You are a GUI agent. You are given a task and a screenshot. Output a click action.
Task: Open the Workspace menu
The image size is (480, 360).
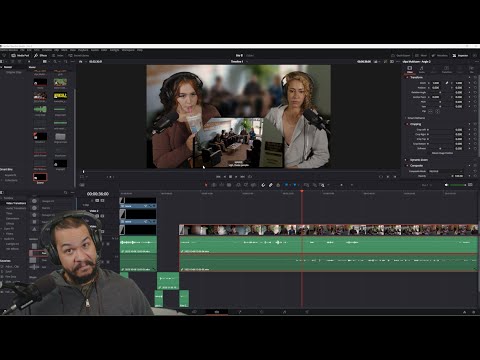pyautogui.click(x=128, y=50)
